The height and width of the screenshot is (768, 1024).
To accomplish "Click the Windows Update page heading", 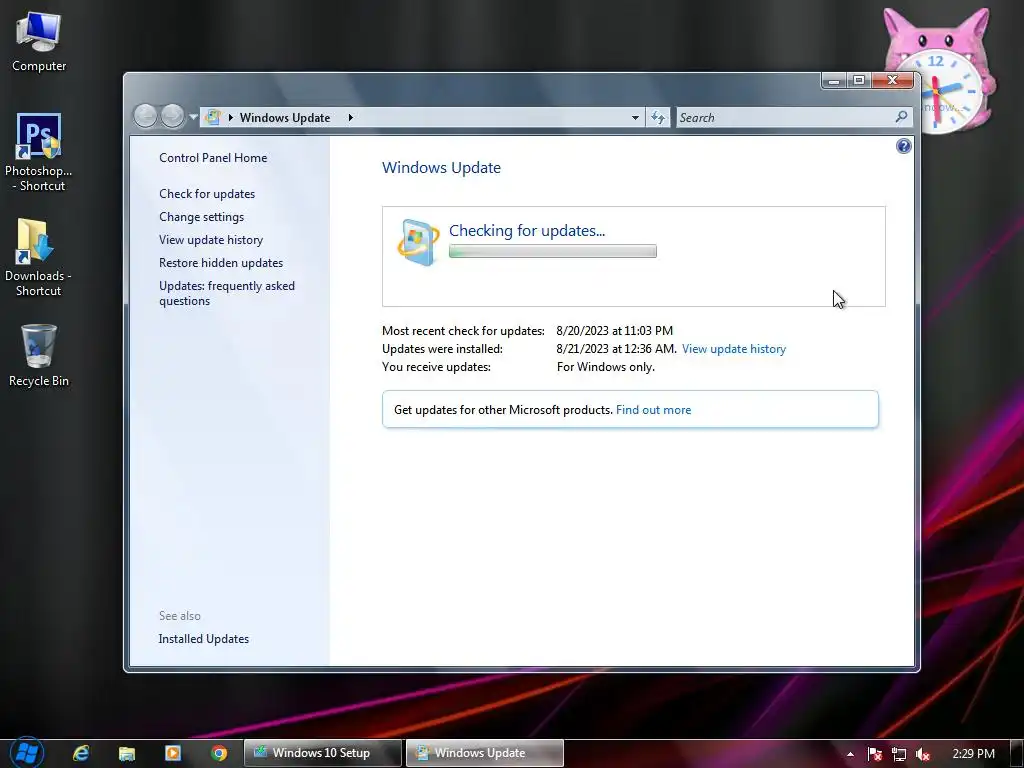I will pyautogui.click(x=441, y=168).
